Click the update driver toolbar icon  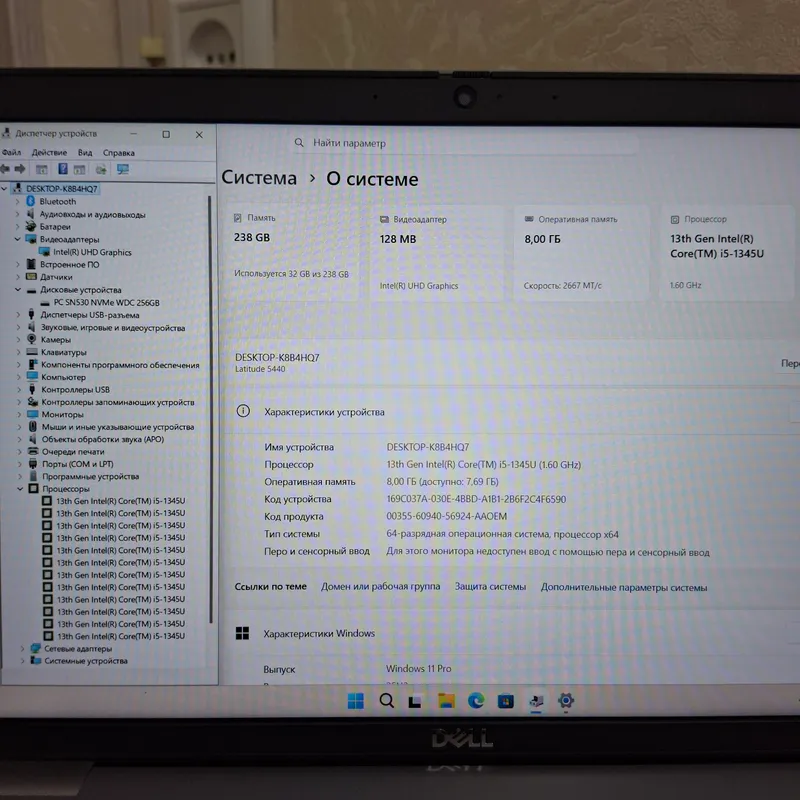[x=101, y=169]
